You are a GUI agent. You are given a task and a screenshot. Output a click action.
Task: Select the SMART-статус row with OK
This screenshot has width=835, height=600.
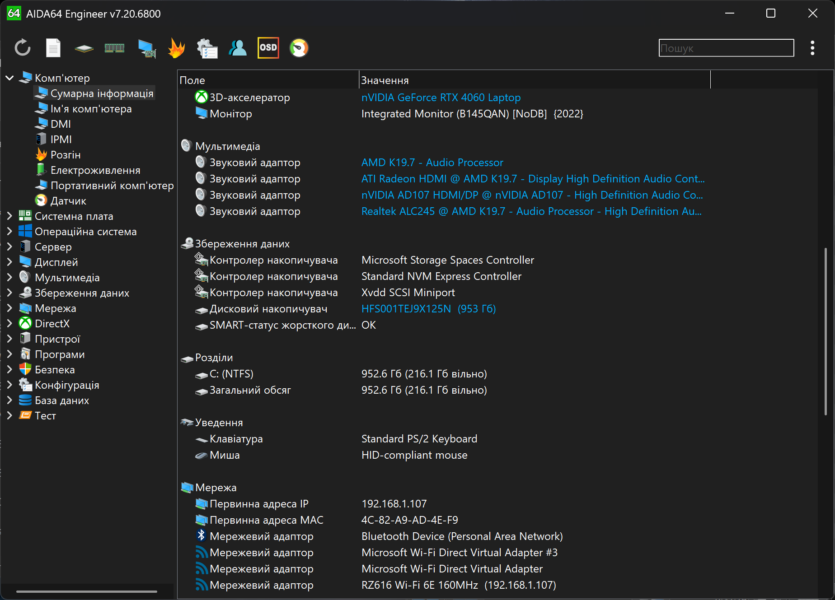[x=497, y=325]
